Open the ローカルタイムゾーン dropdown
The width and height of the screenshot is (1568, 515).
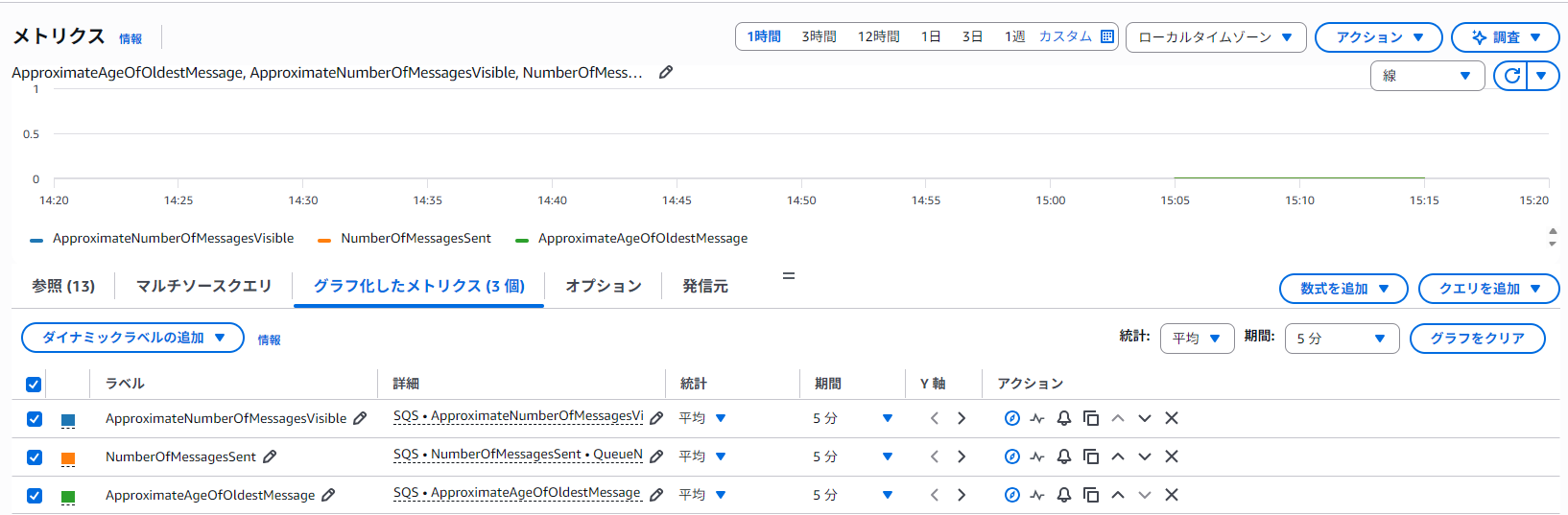point(1215,37)
